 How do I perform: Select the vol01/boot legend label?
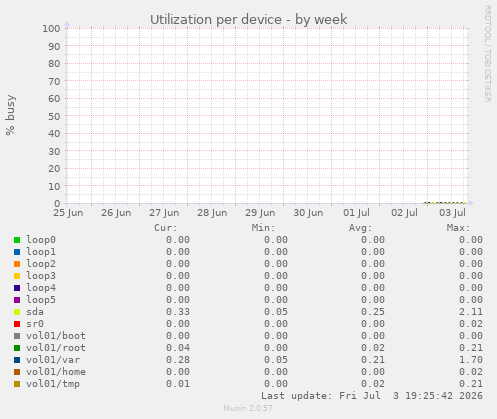(x=56, y=336)
